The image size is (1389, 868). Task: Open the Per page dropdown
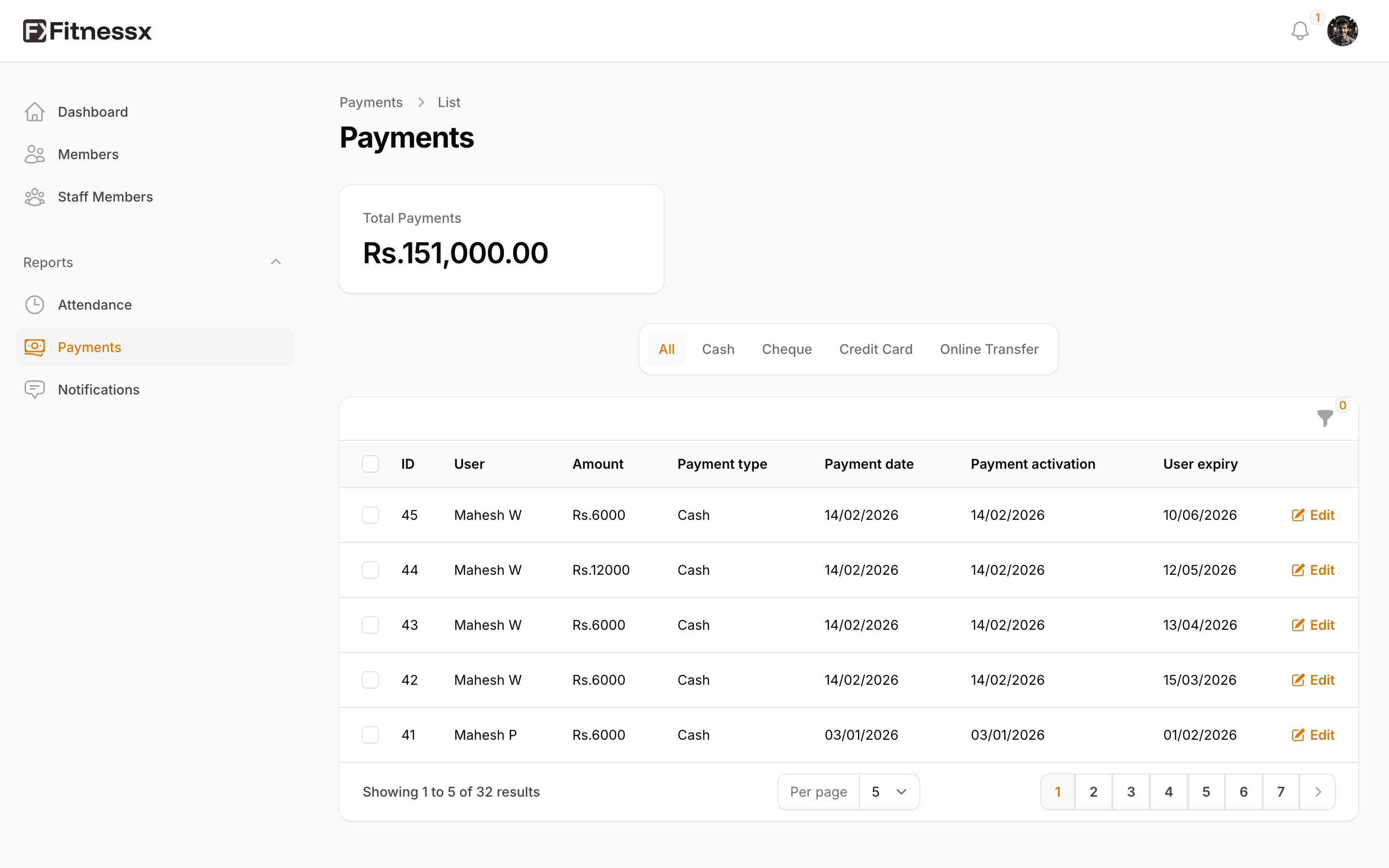click(888, 792)
